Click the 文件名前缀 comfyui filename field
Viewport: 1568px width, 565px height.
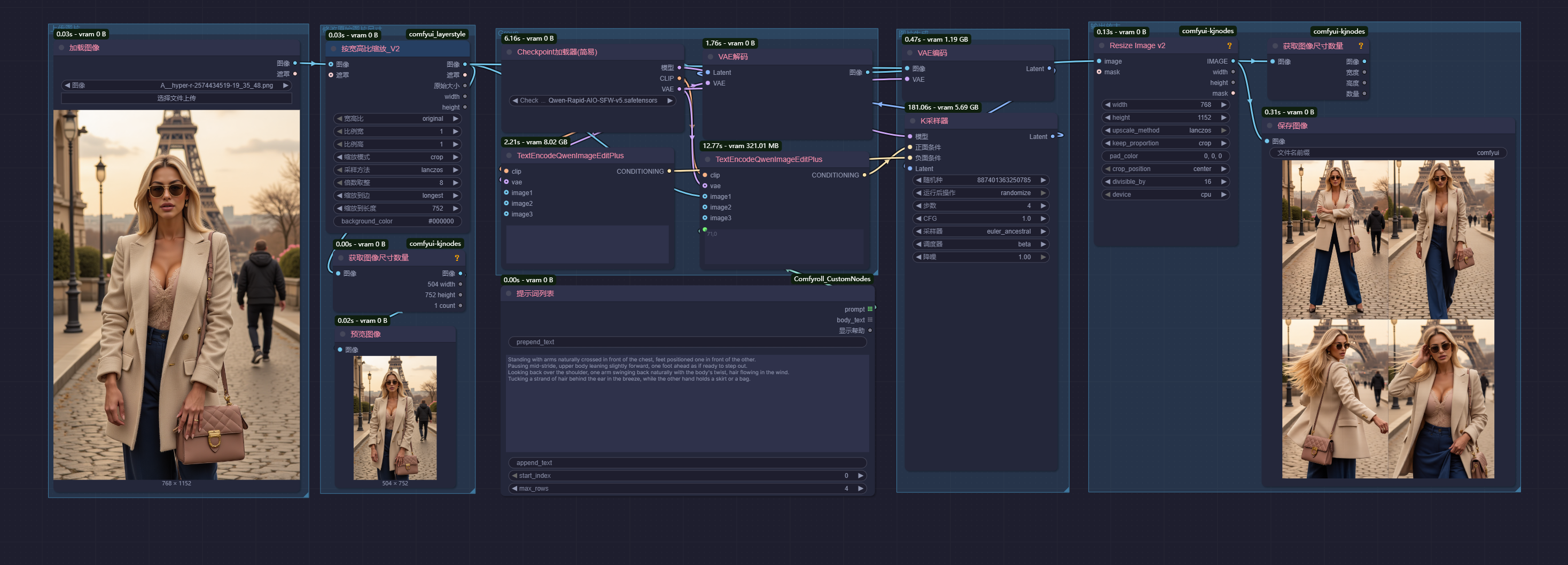[x=1387, y=153]
